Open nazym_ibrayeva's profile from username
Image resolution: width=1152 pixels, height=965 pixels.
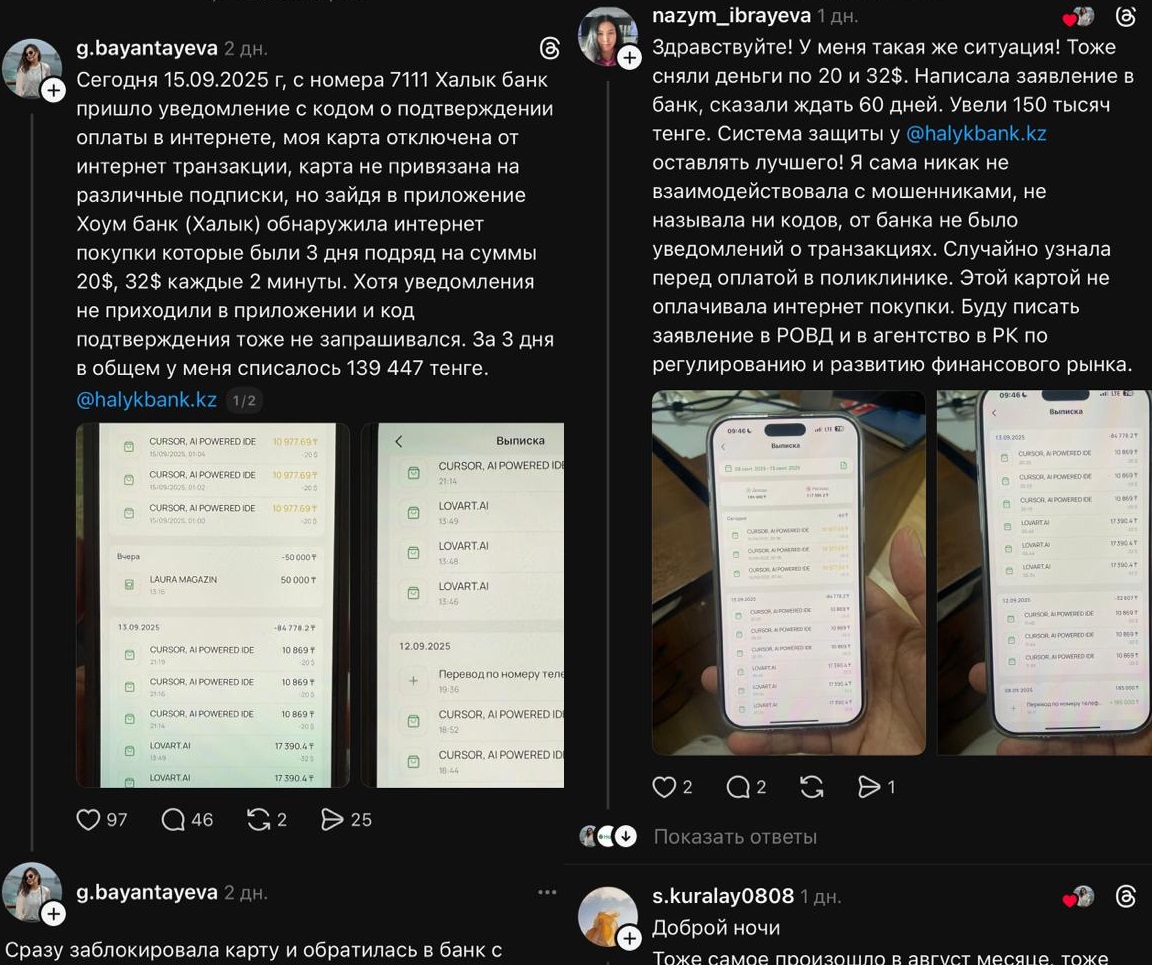pos(731,15)
